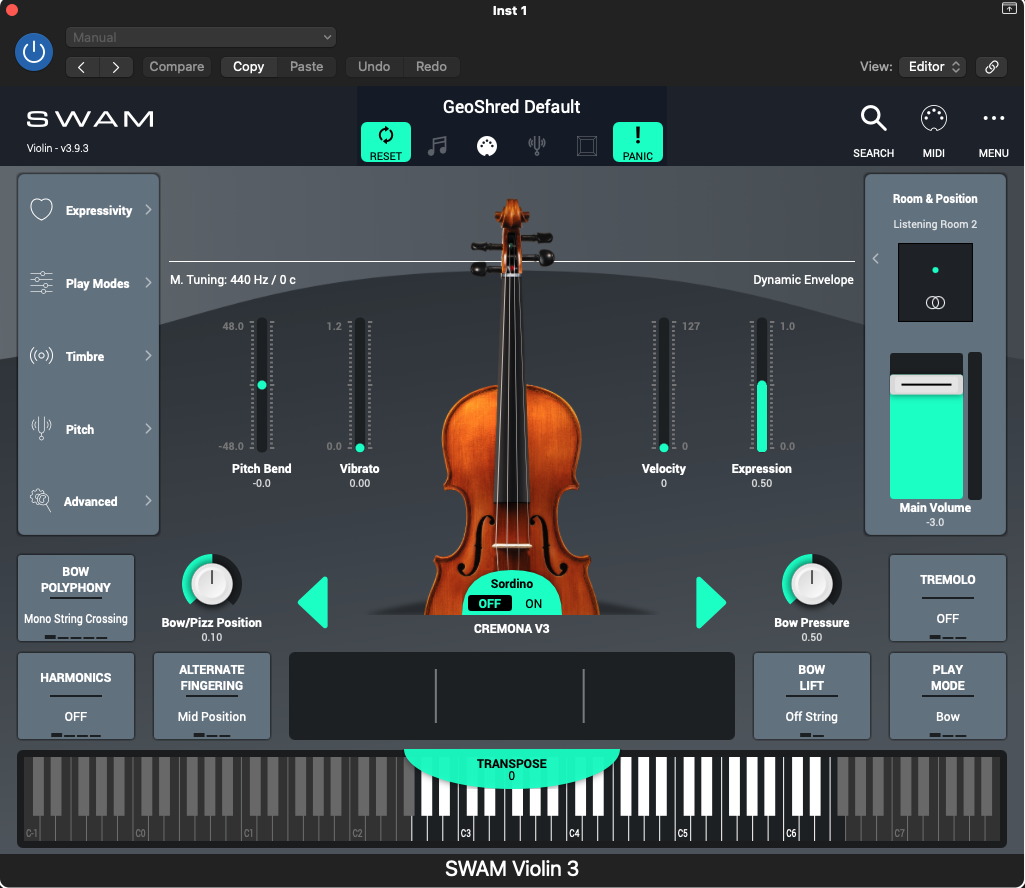Click the sliders icon beside Play Modes
The image size is (1025, 888).
(x=41, y=282)
